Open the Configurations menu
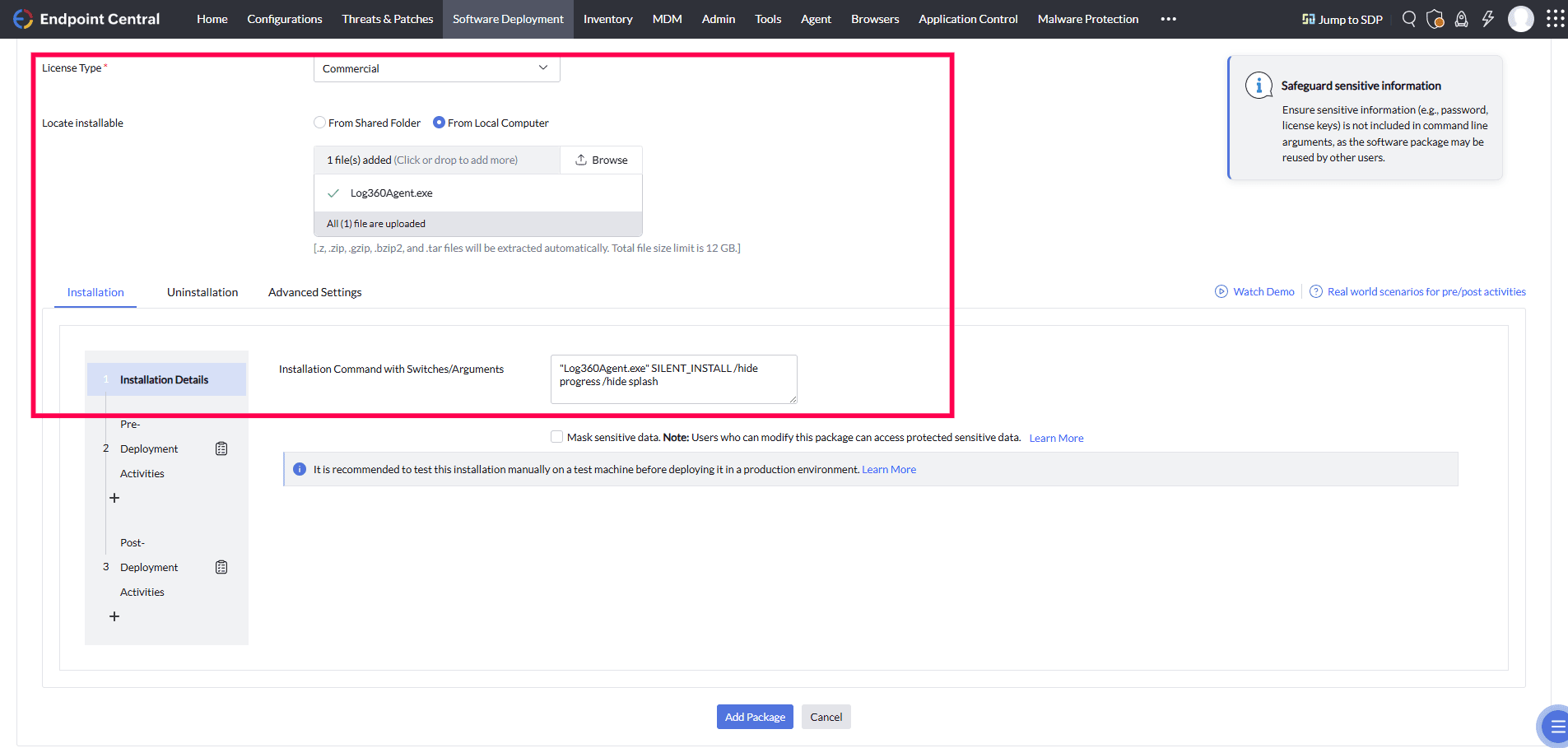This screenshot has height=748, width=1568. (x=285, y=19)
